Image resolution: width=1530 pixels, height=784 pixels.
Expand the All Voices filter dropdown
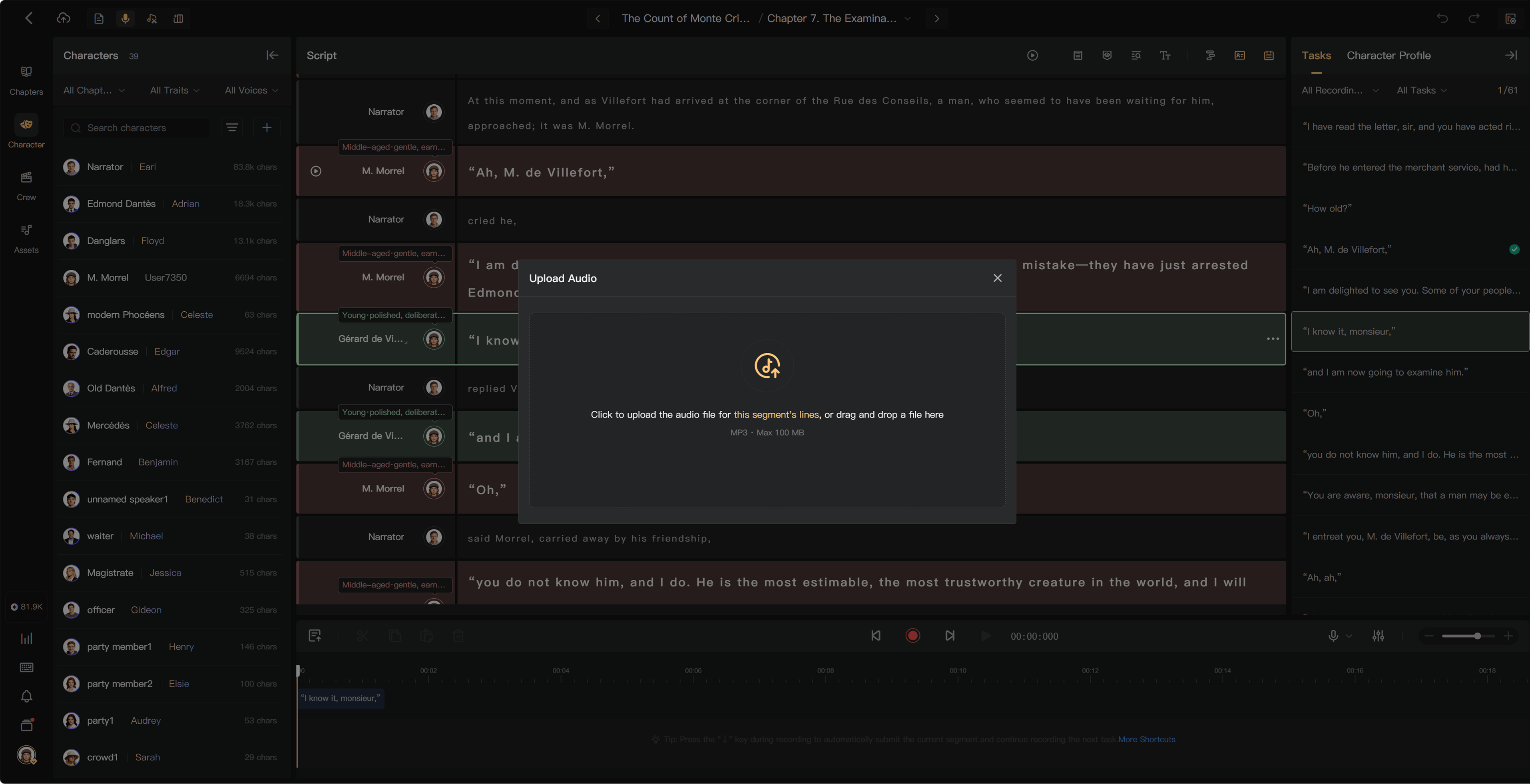tap(251, 90)
